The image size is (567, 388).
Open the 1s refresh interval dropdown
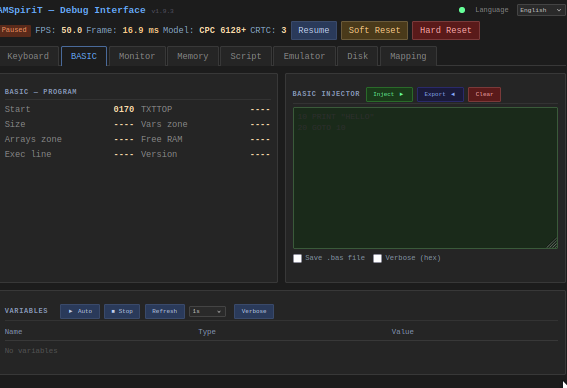[x=207, y=311]
